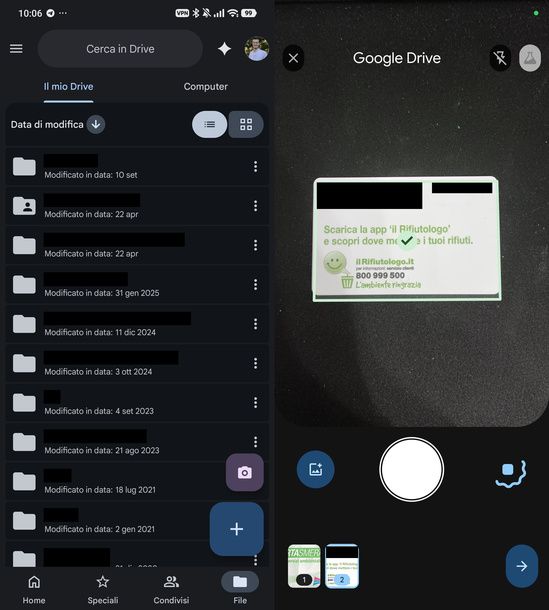Go to File in bottom navigation
The height and width of the screenshot is (610, 549).
click(x=240, y=589)
